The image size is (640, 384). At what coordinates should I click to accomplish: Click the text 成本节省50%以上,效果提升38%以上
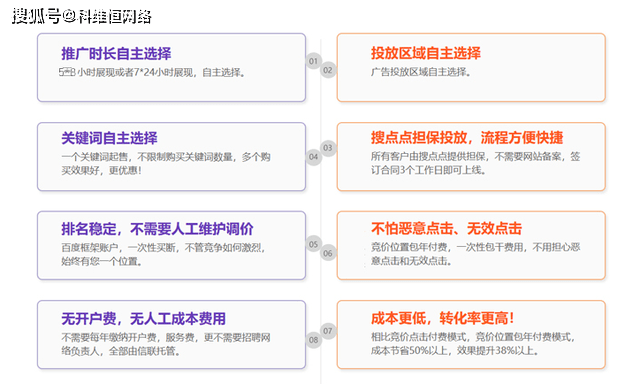[455, 351]
